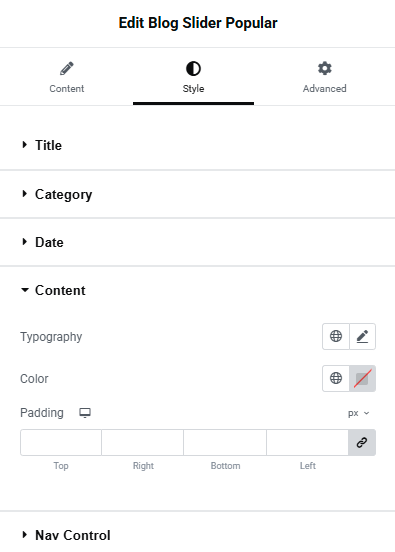395x552 pixels.
Task: Open the Color picker swatch
Action: [363, 378]
